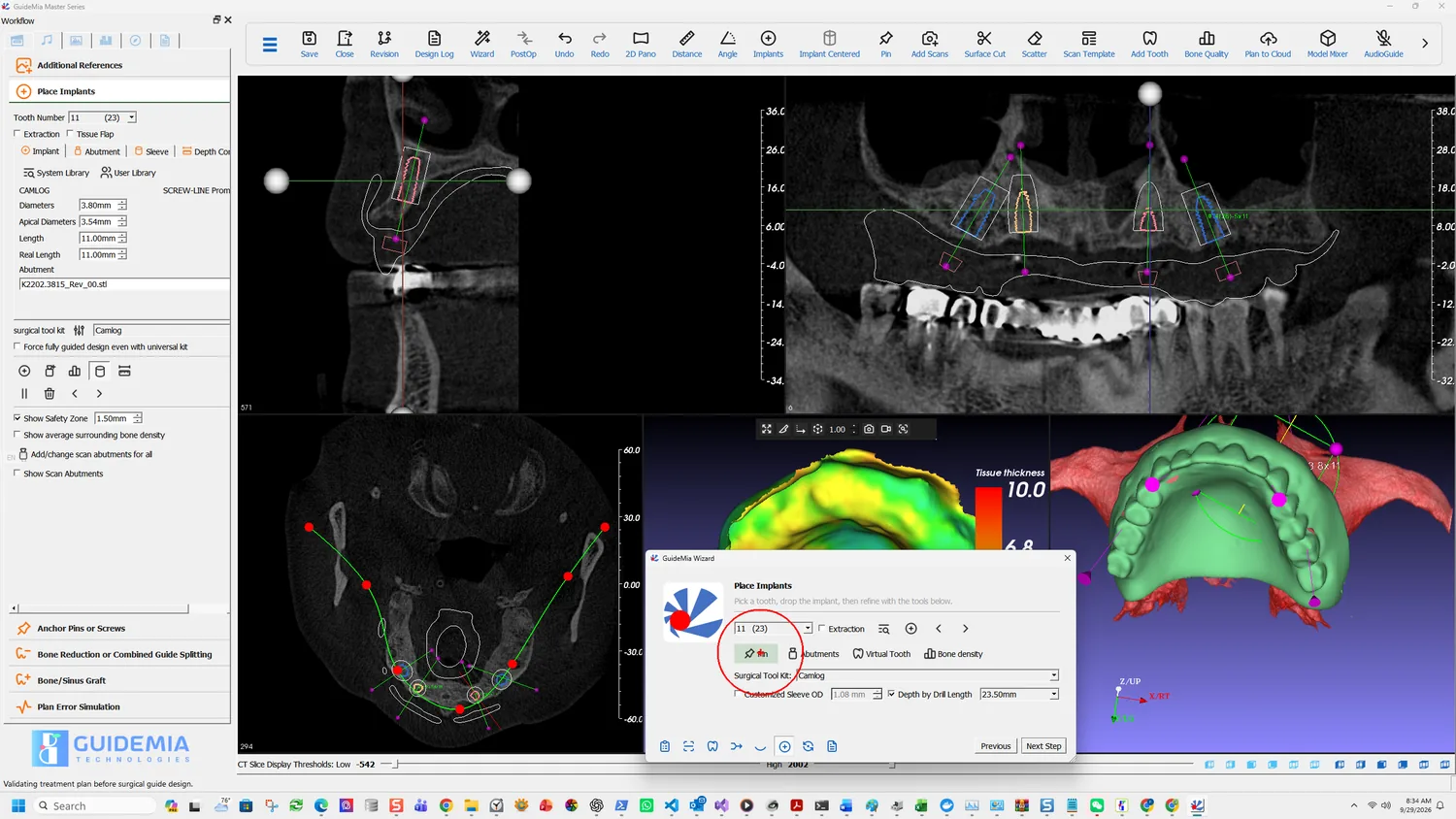Launch the Wizard from the toolbar
The width and height of the screenshot is (1456, 819).
482,44
